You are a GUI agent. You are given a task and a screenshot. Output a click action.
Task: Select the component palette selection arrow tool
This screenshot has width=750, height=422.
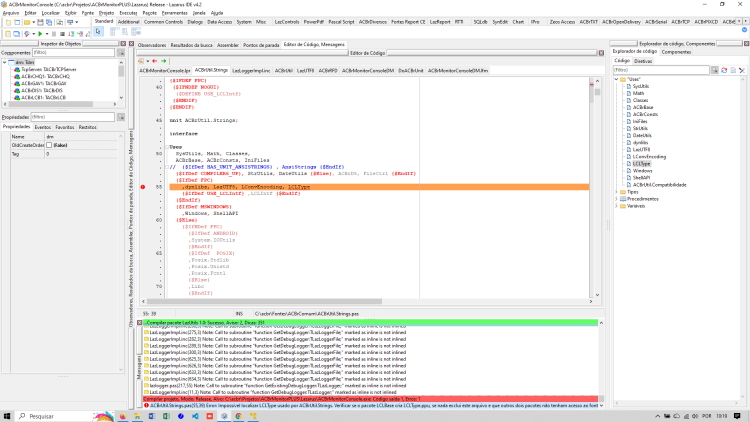tap(98, 32)
